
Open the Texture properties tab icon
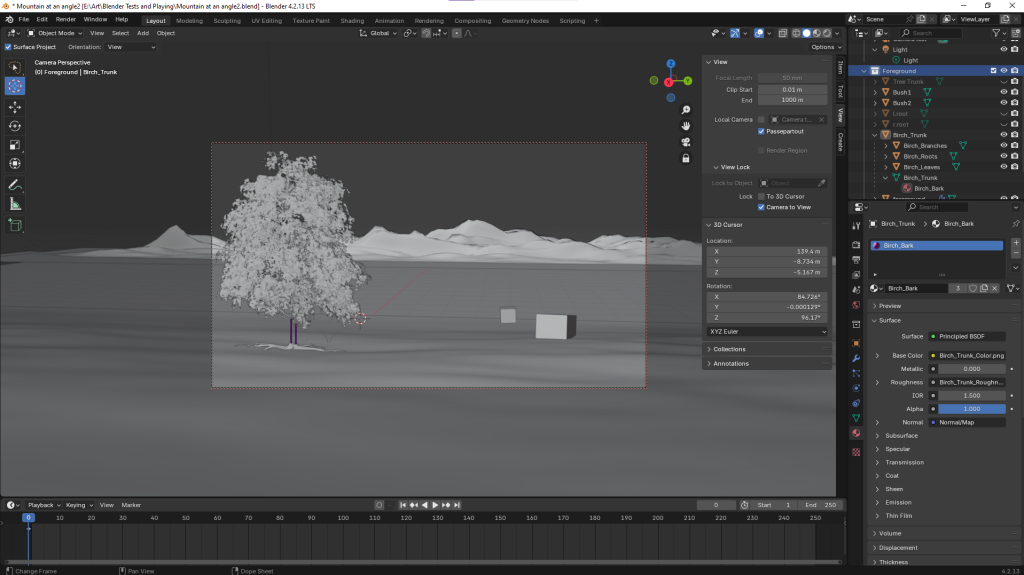(x=856, y=452)
